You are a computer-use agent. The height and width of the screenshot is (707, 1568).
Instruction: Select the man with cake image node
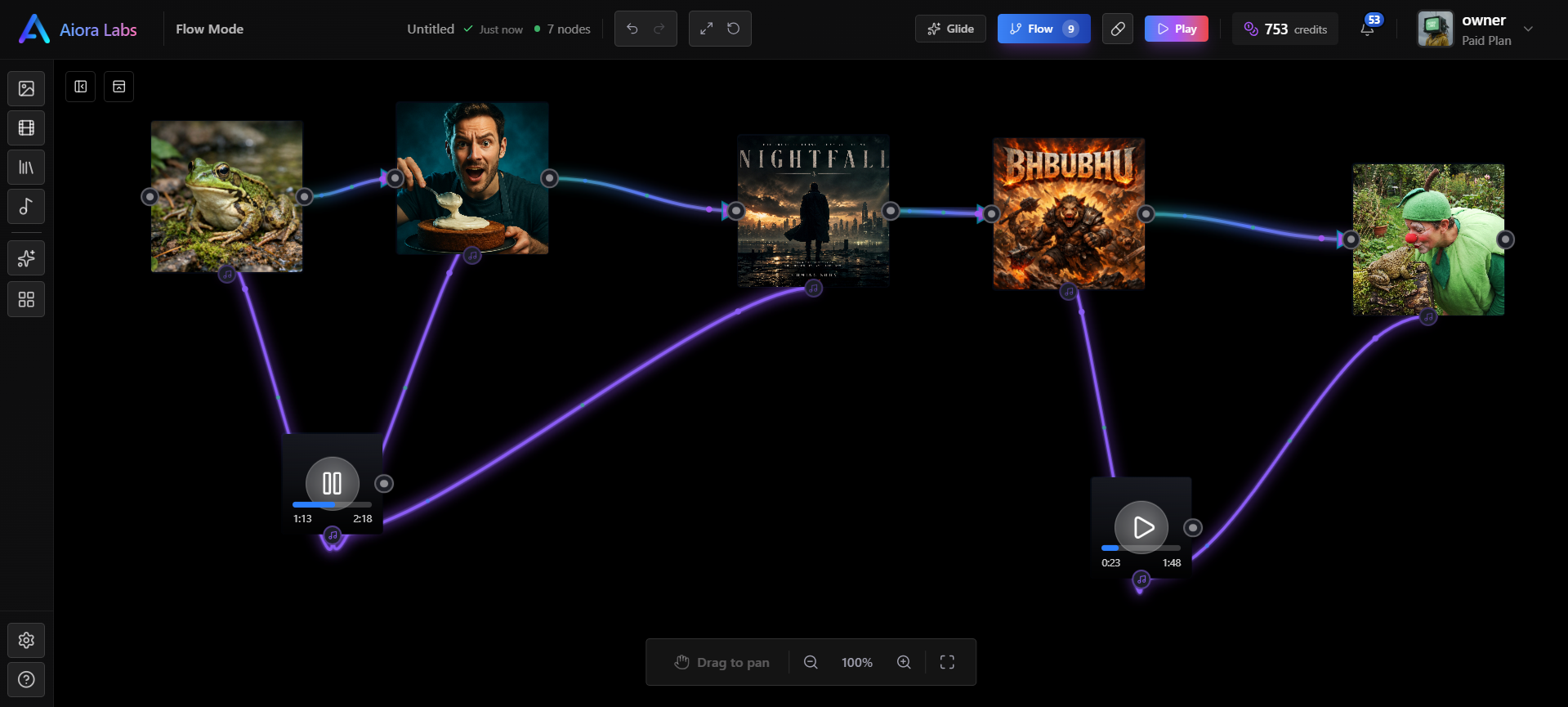(x=472, y=178)
